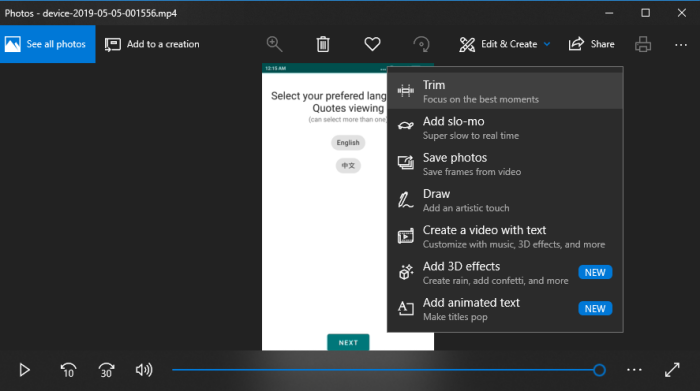Click the video seek bar handle

pyautogui.click(x=599, y=370)
